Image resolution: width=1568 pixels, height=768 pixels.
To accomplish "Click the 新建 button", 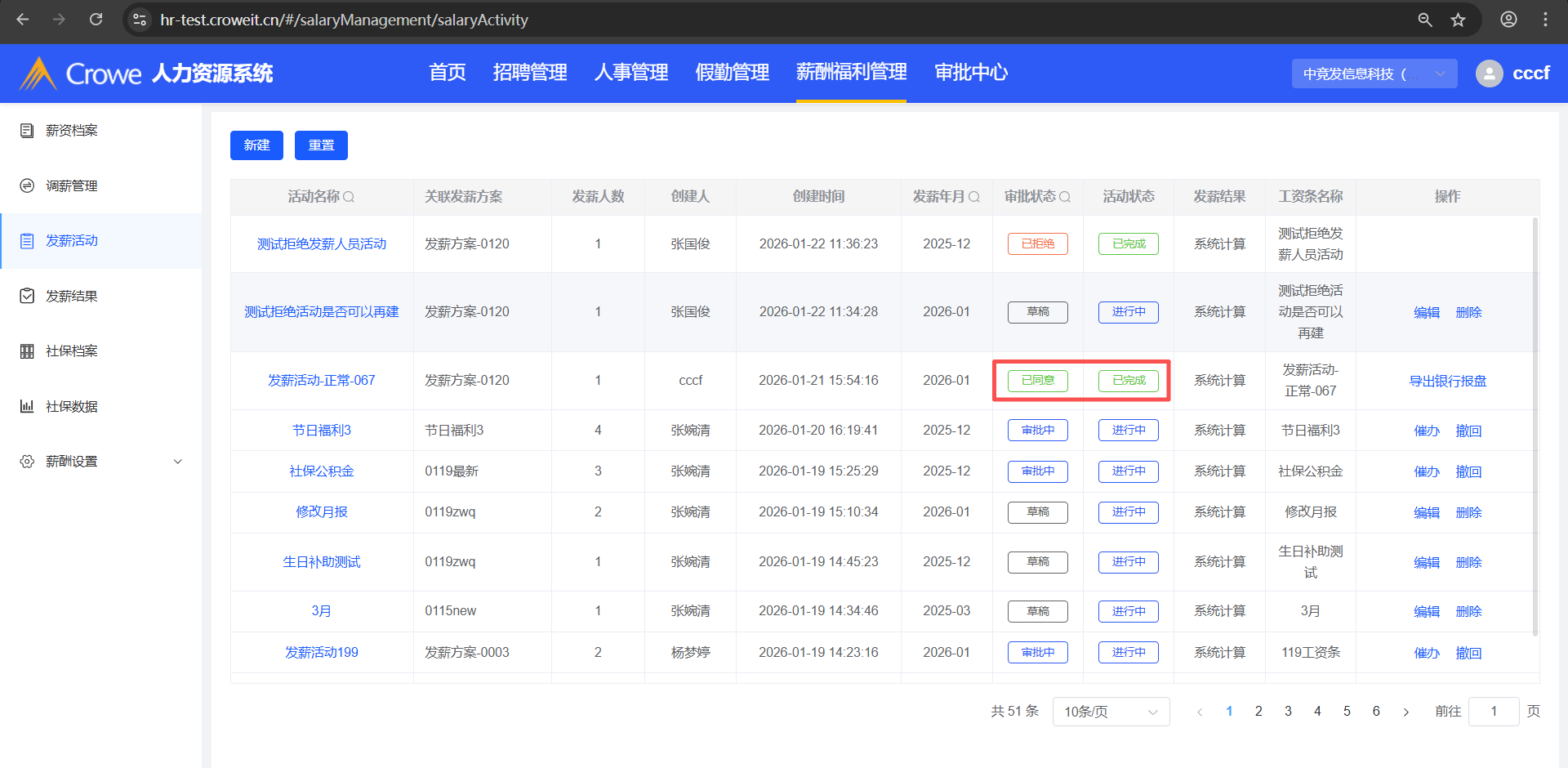I will pyautogui.click(x=256, y=145).
